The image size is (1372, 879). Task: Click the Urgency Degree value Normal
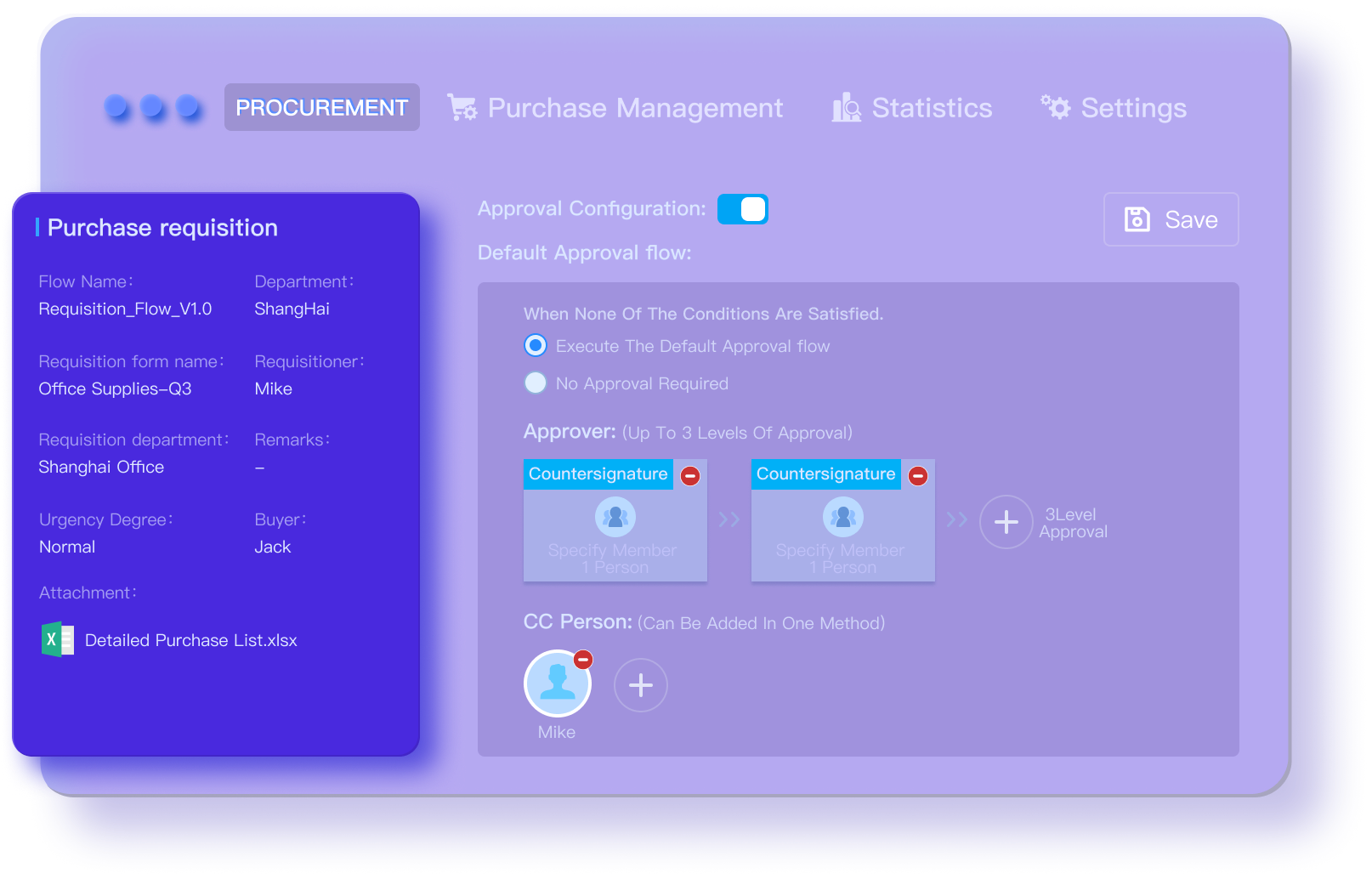[67, 547]
